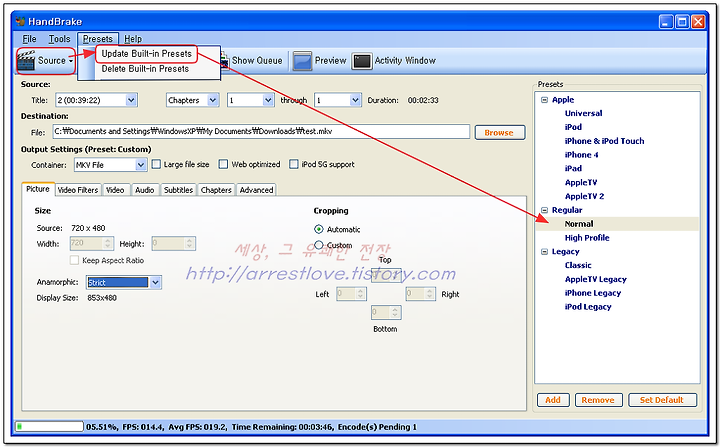Select the Picture tab
Screen dimensions: 720x447
click(38, 189)
